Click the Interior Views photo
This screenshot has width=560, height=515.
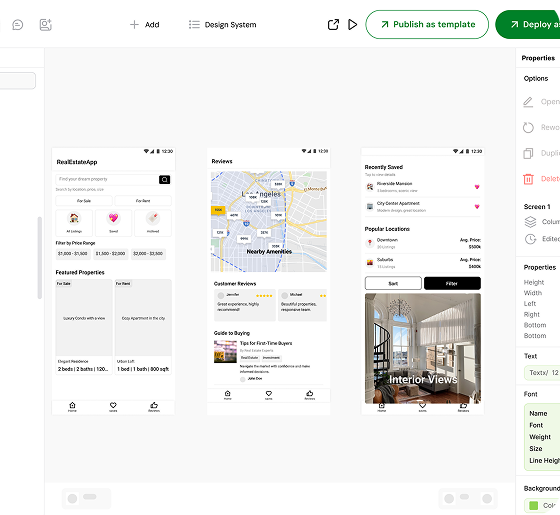coord(423,348)
